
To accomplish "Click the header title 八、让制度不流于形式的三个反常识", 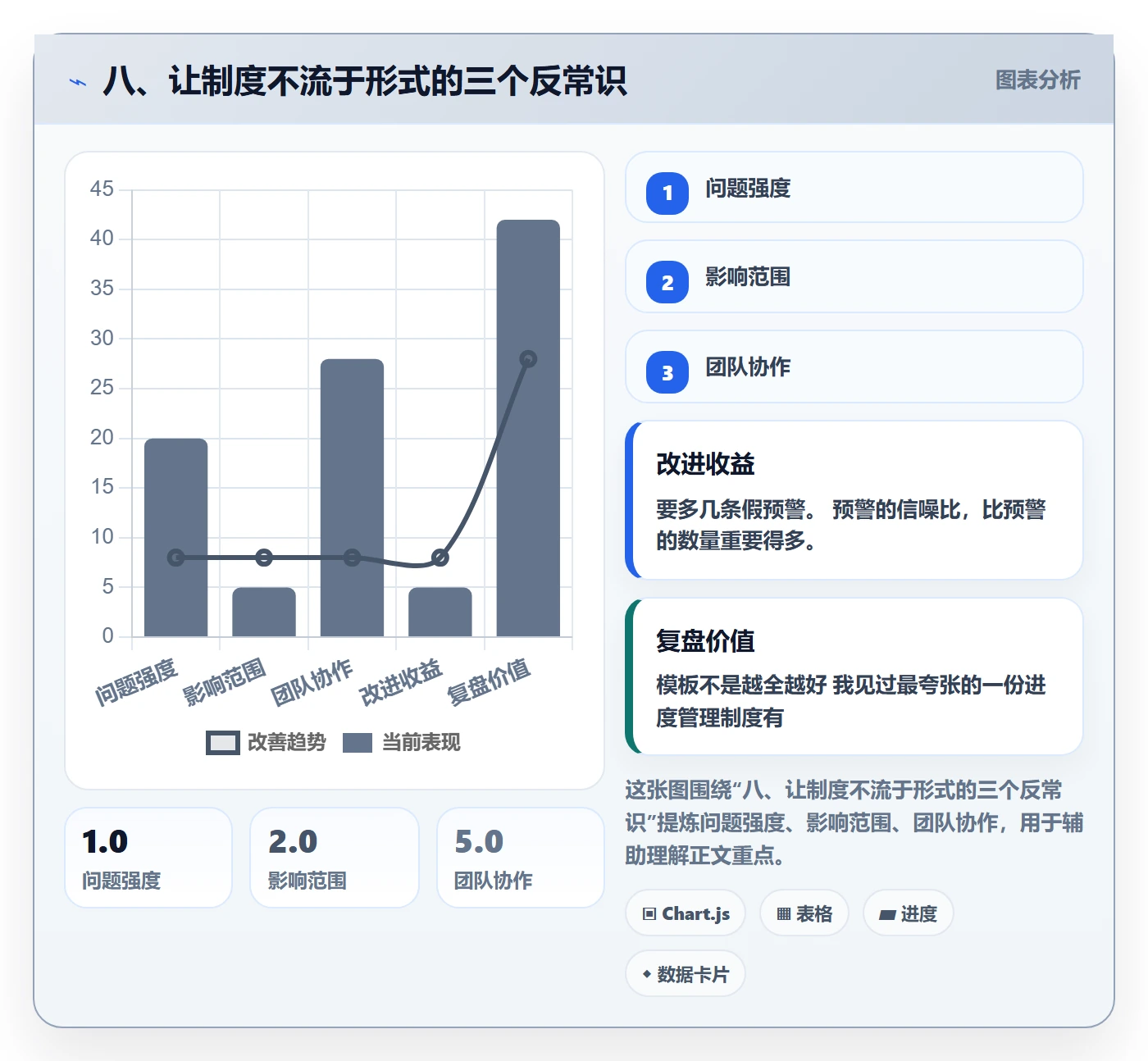I will 365,81.
